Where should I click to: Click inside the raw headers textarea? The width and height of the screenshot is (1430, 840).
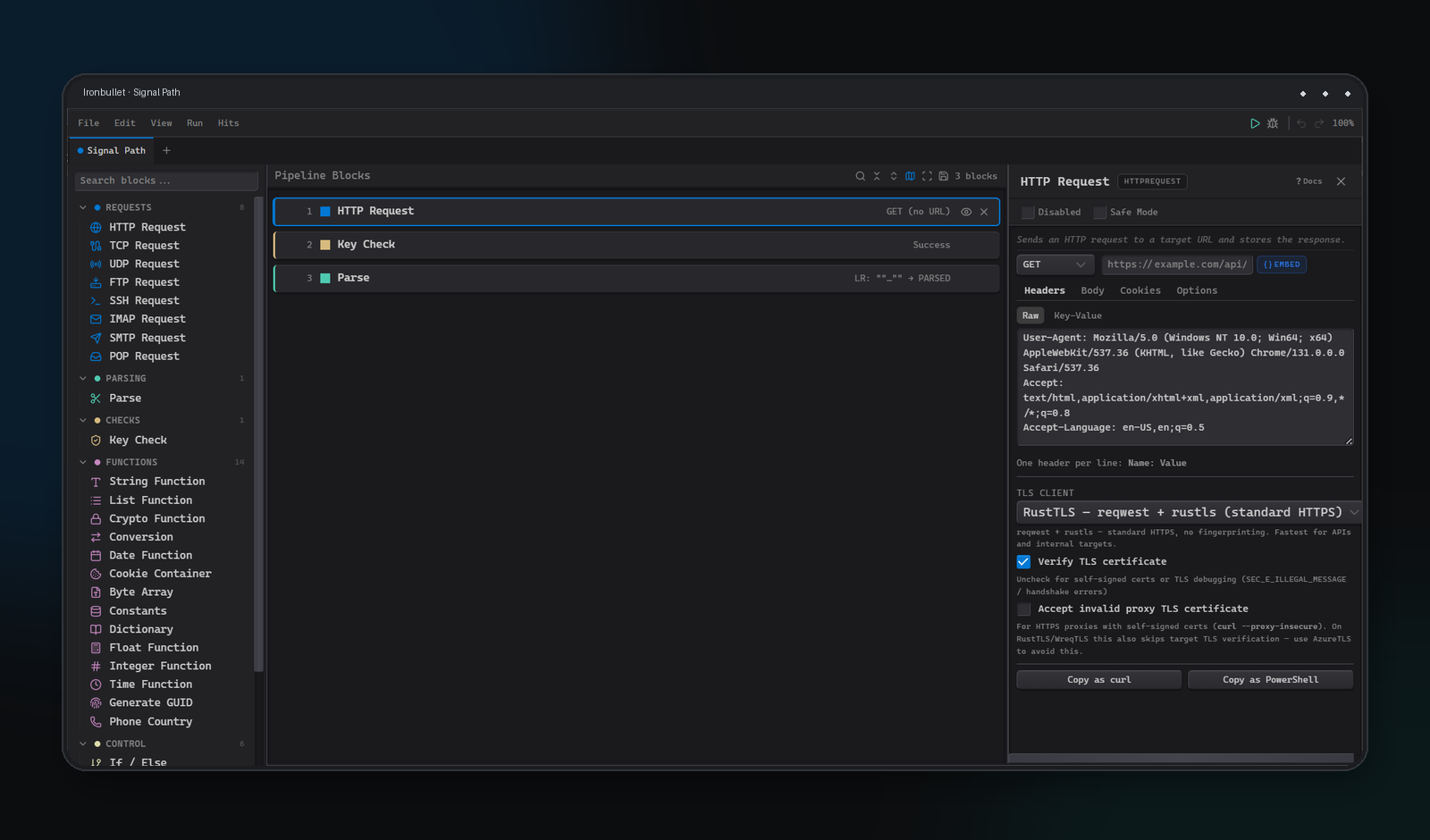[x=1185, y=387]
